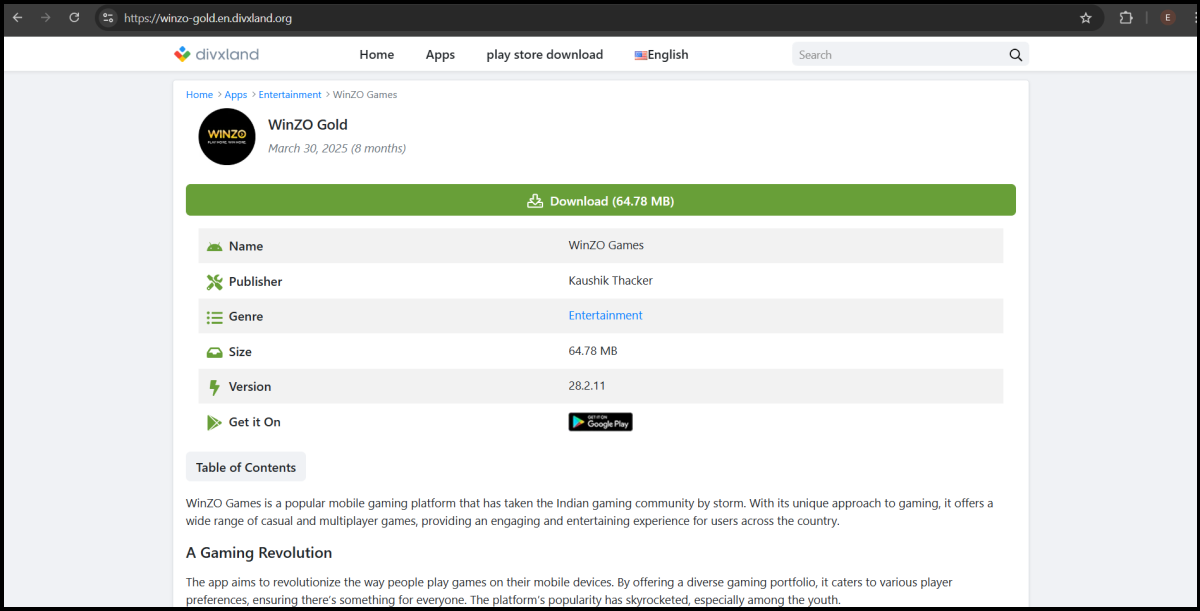Click the browser extensions puzzle icon
The height and width of the screenshot is (611, 1200).
tap(1126, 17)
